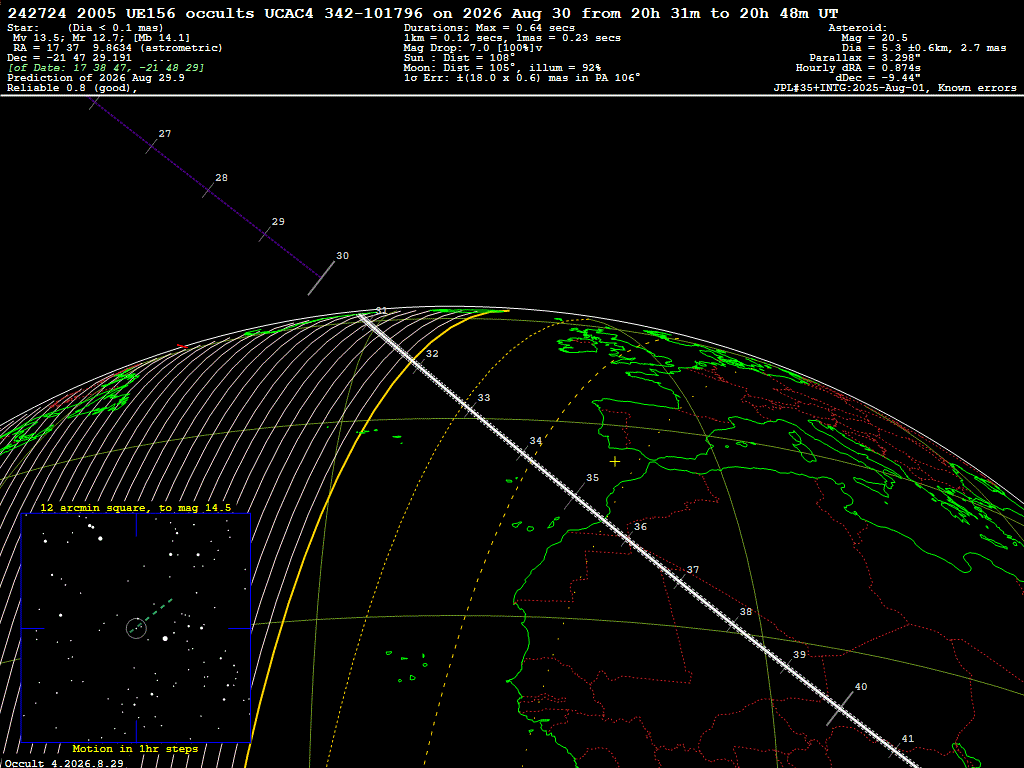Click minute marker 38 over Africa
The width and height of the screenshot is (1024, 768).
click(x=746, y=612)
